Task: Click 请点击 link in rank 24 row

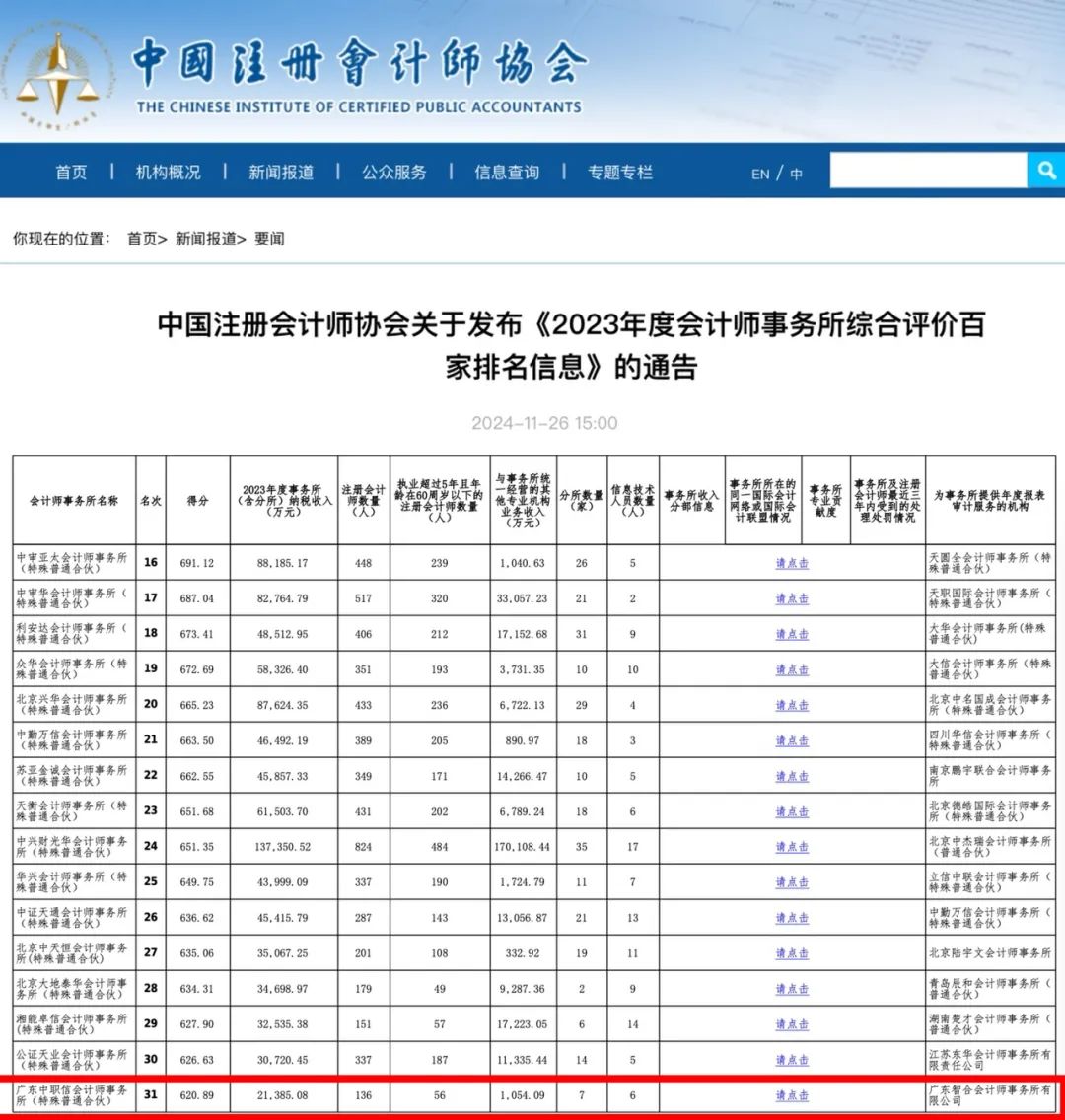Action: click(792, 847)
